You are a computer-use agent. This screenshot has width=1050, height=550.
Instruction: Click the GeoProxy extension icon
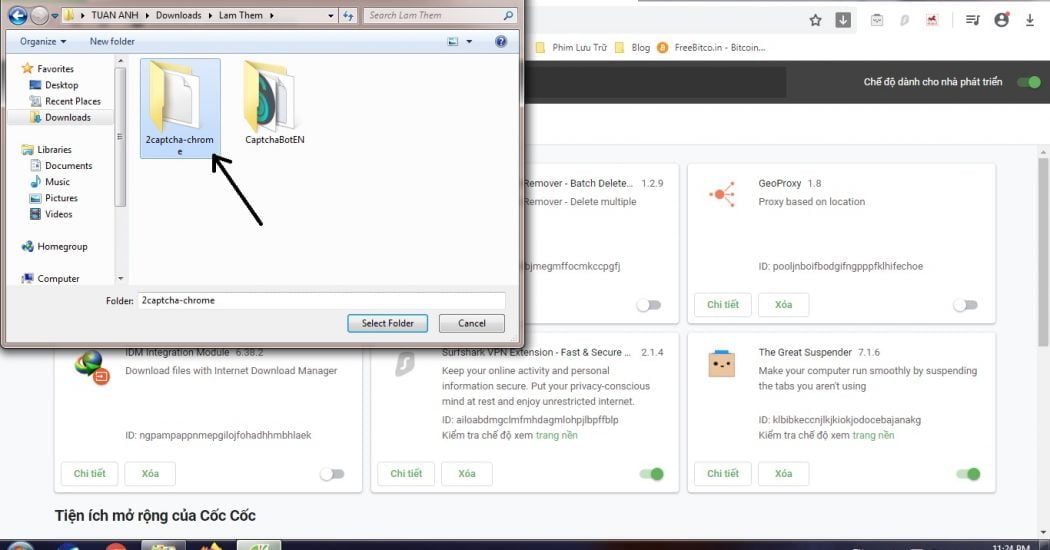[722, 194]
